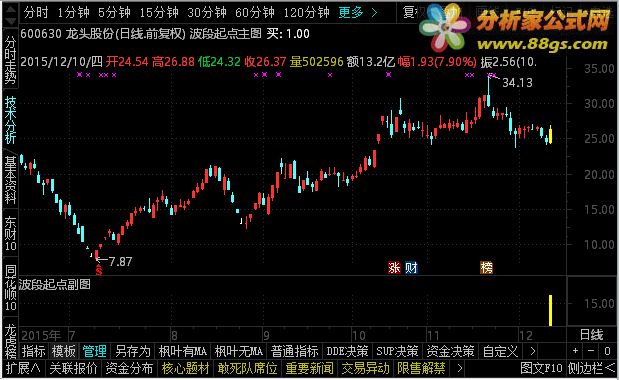Click the + zoom-in button

(x=576, y=350)
